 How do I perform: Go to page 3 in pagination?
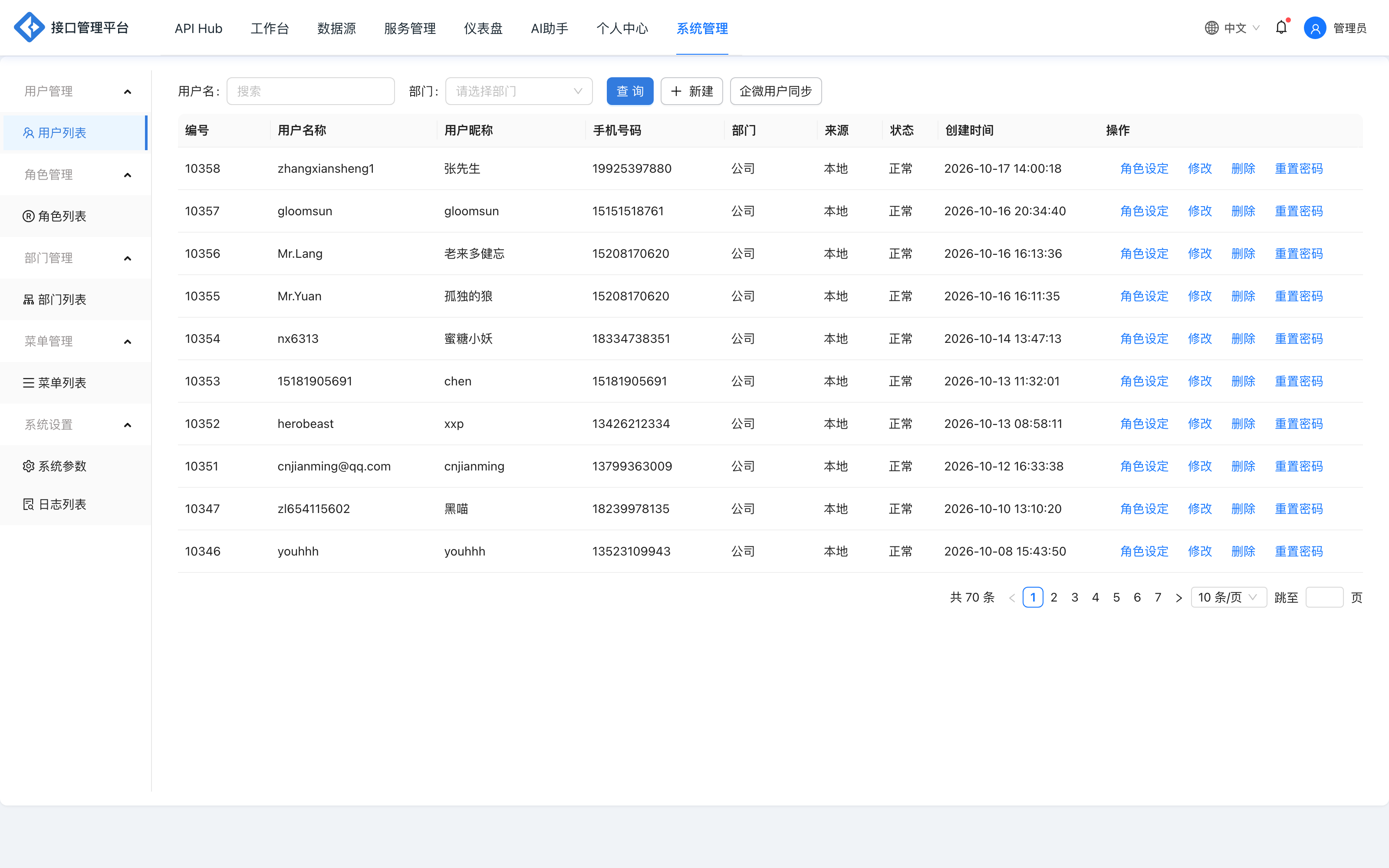point(1074,597)
